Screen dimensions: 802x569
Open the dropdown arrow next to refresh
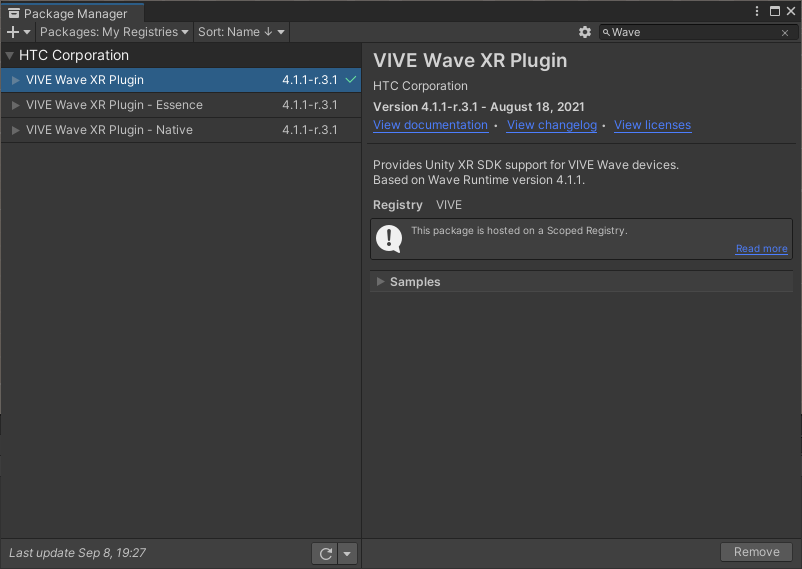click(x=347, y=553)
